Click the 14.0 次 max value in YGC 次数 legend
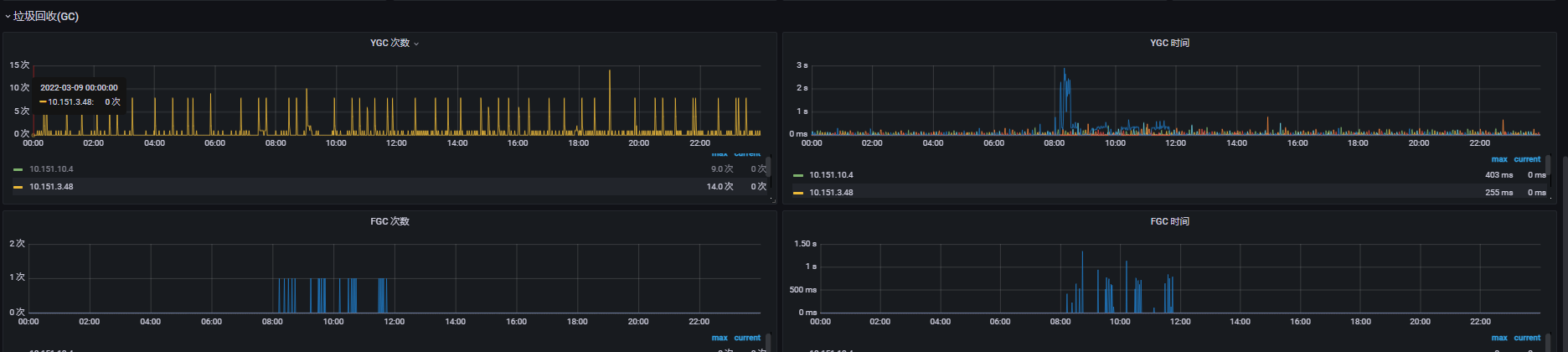This screenshot has height=352, width=1568. coord(720,187)
